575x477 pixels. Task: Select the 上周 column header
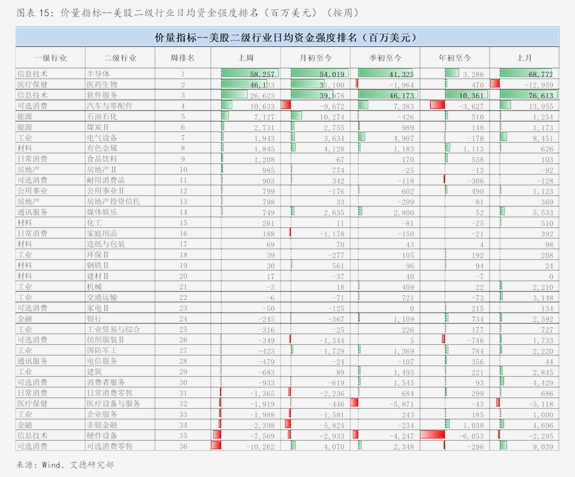click(246, 58)
